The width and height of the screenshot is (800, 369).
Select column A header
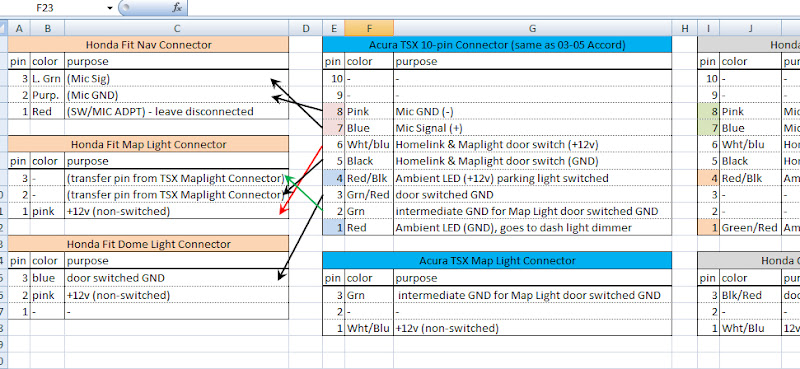(x=19, y=29)
